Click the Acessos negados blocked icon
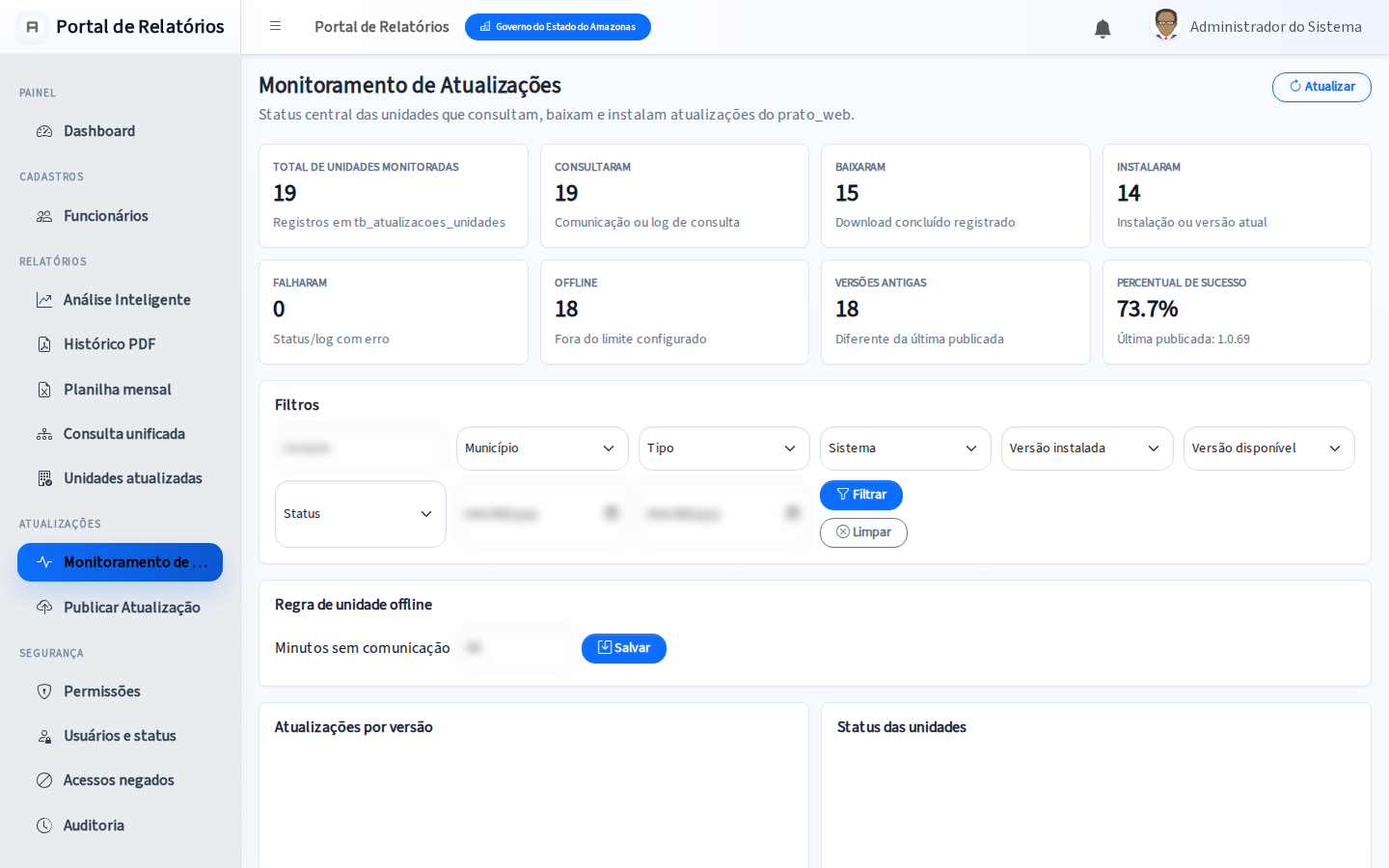Viewport: 1389px width, 868px height. [x=44, y=780]
